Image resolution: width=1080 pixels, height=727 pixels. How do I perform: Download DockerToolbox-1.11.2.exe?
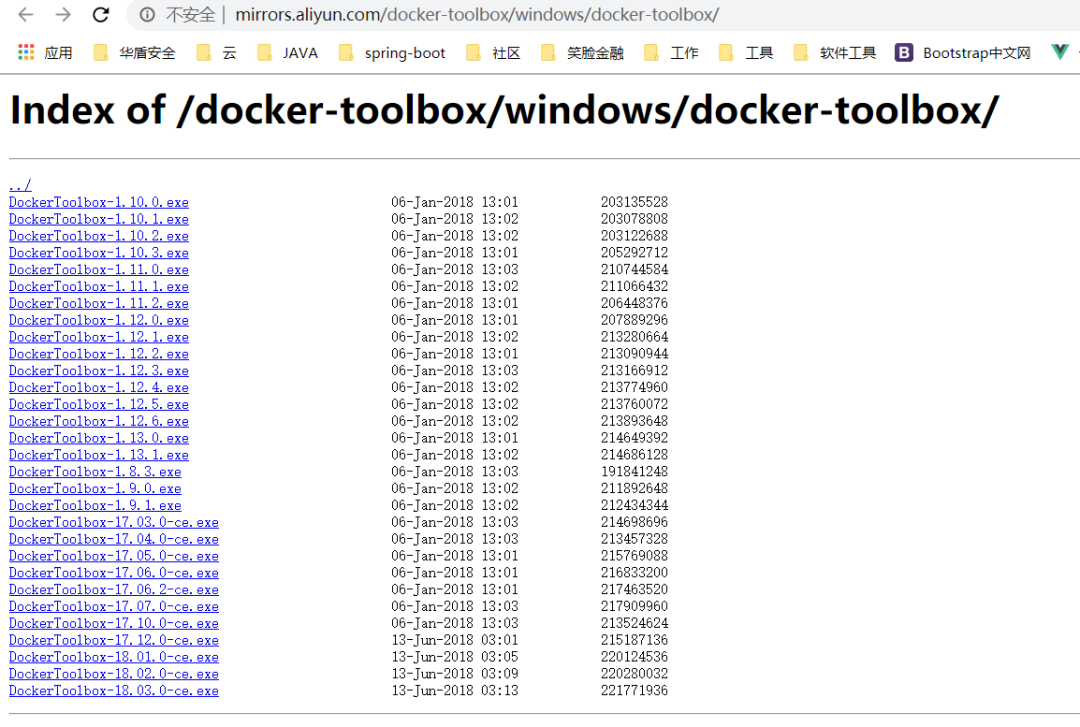click(x=98, y=303)
